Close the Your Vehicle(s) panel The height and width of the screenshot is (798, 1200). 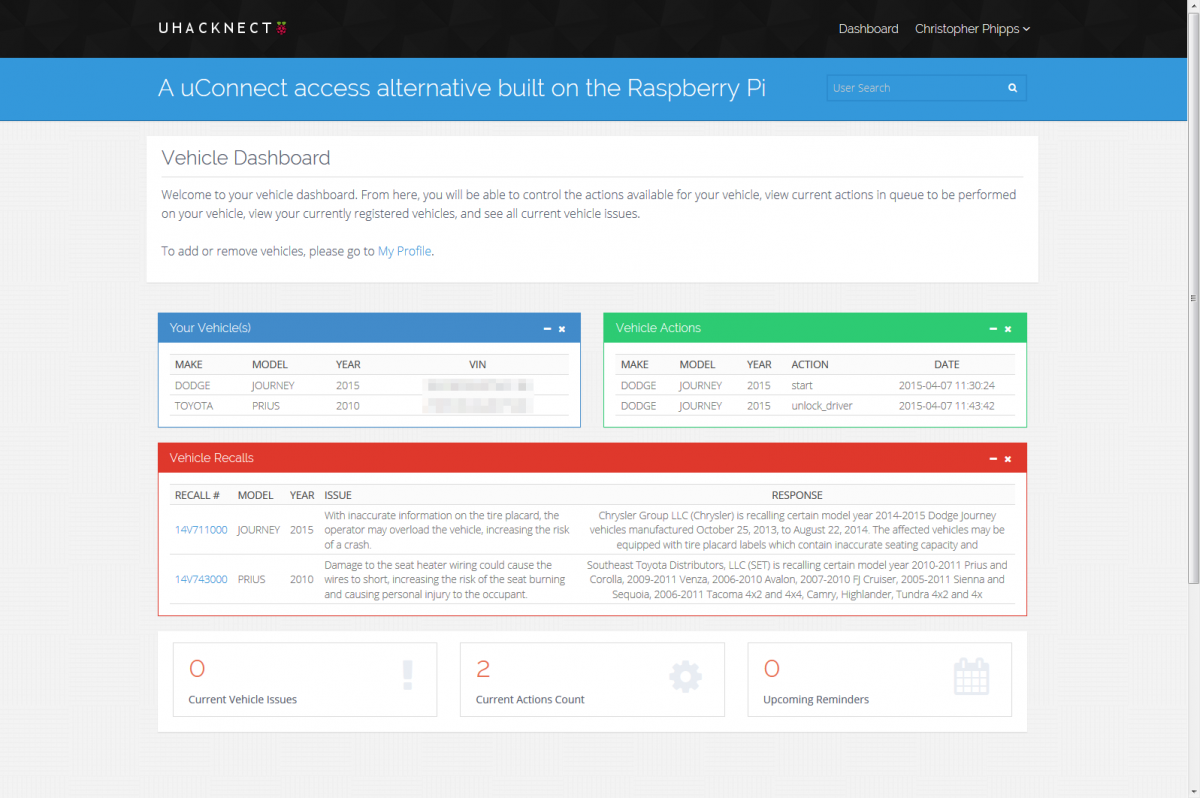562,328
